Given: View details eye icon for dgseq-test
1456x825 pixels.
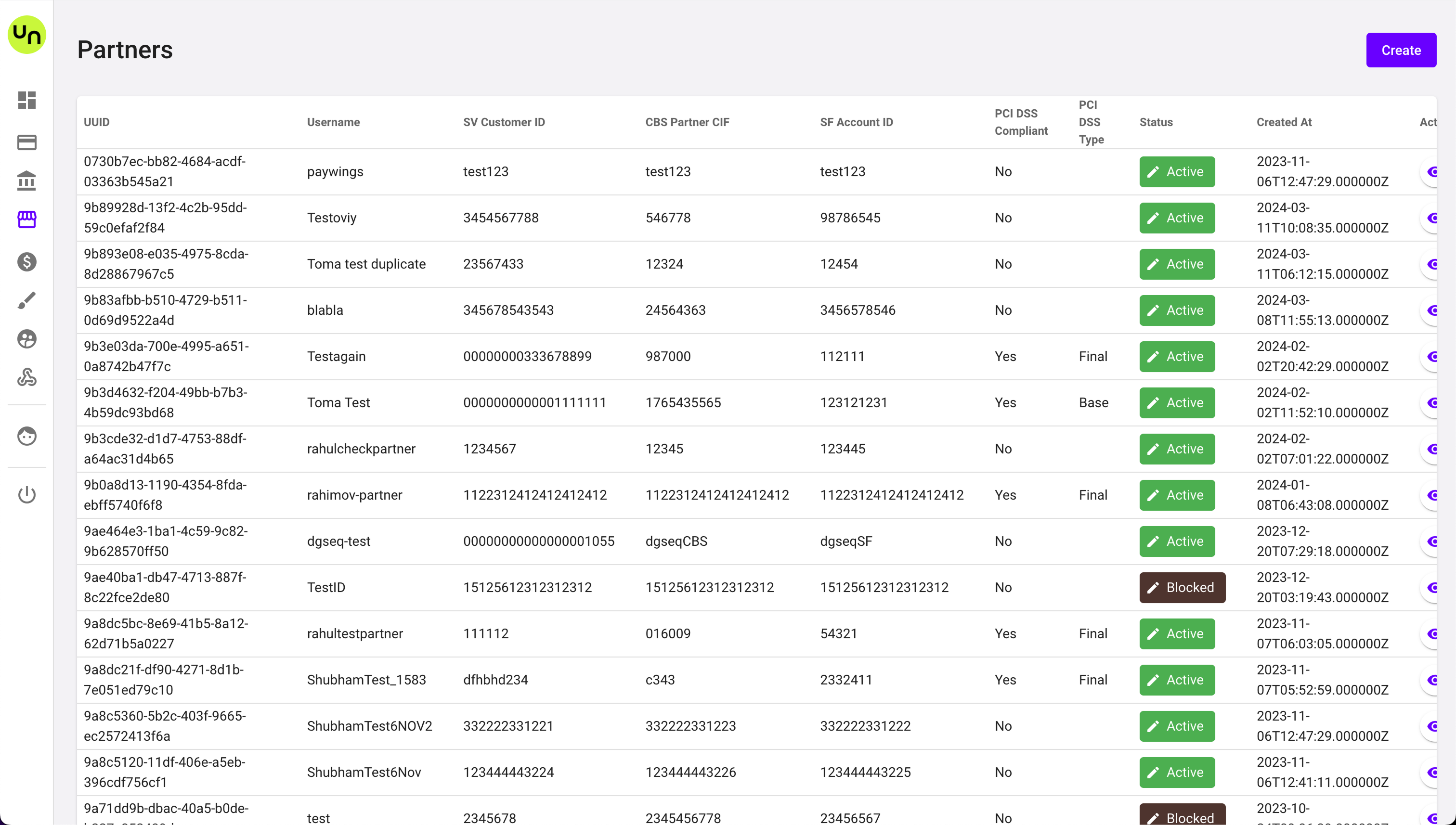Looking at the screenshot, I should tap(1430, 541).
